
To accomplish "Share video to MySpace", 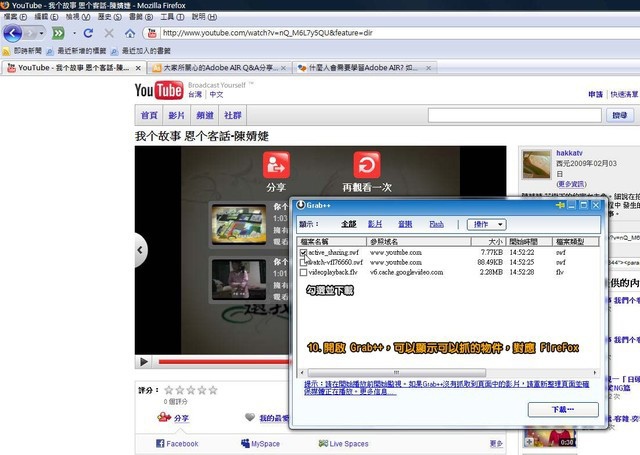I will pos(260,444).
